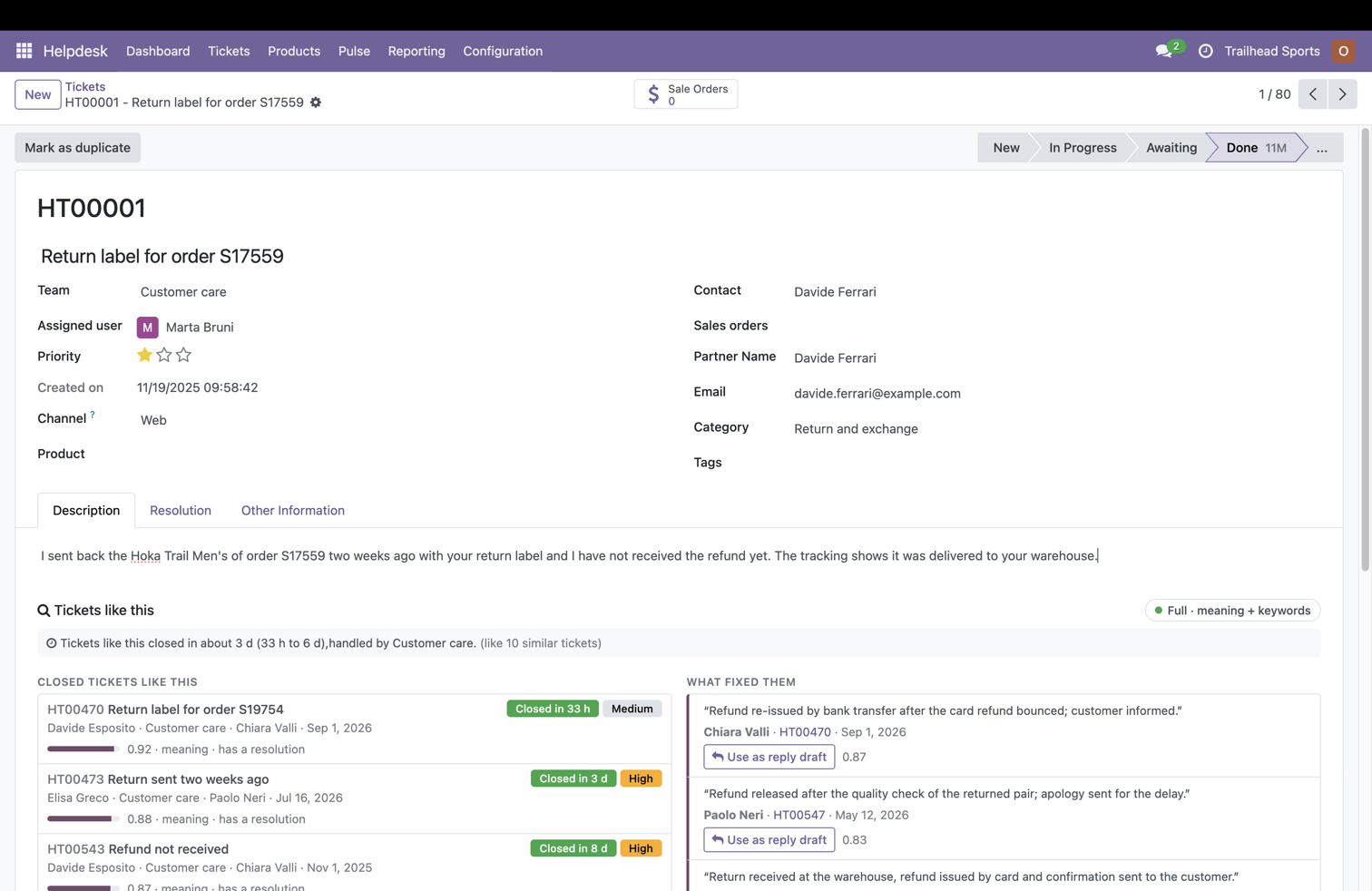Click the New record button
The image size is (1372, 891).
point(38,94)
